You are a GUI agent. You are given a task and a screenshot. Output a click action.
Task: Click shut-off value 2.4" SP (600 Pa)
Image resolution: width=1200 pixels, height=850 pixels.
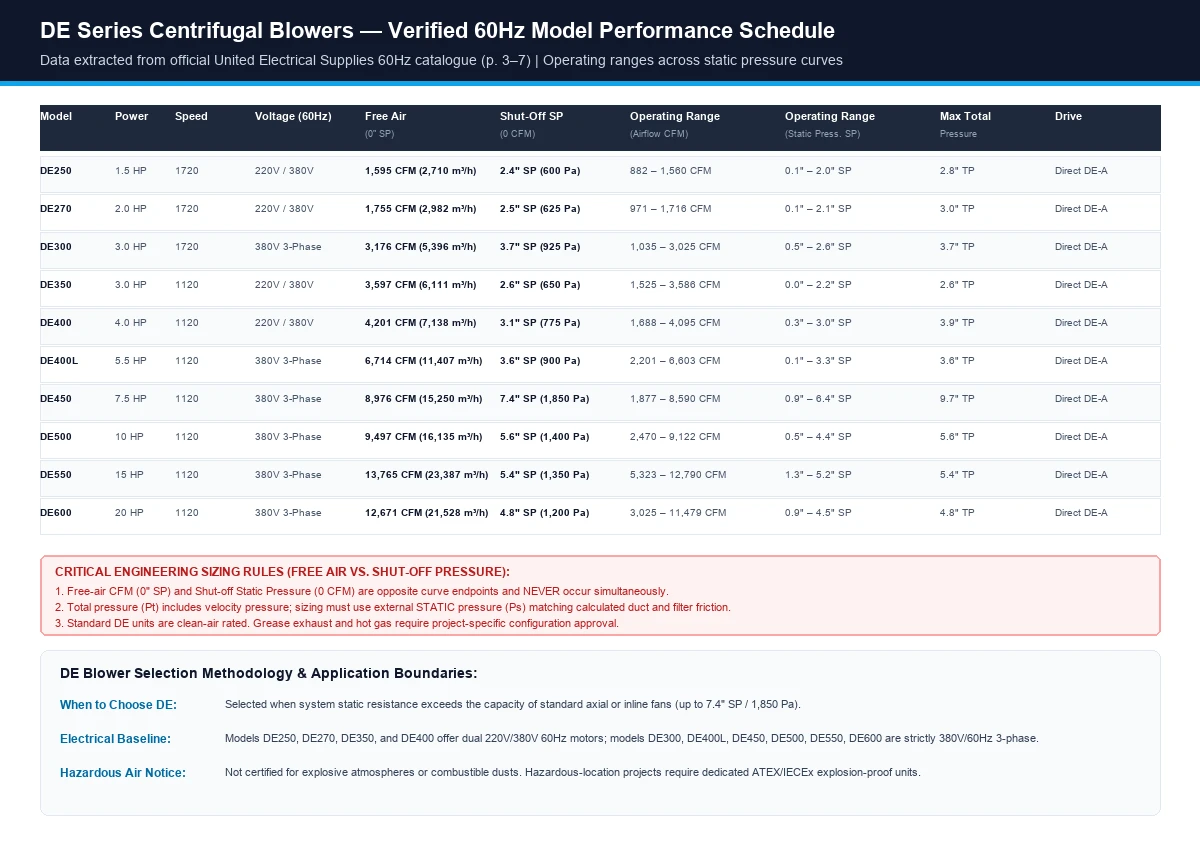coord(540,171)
